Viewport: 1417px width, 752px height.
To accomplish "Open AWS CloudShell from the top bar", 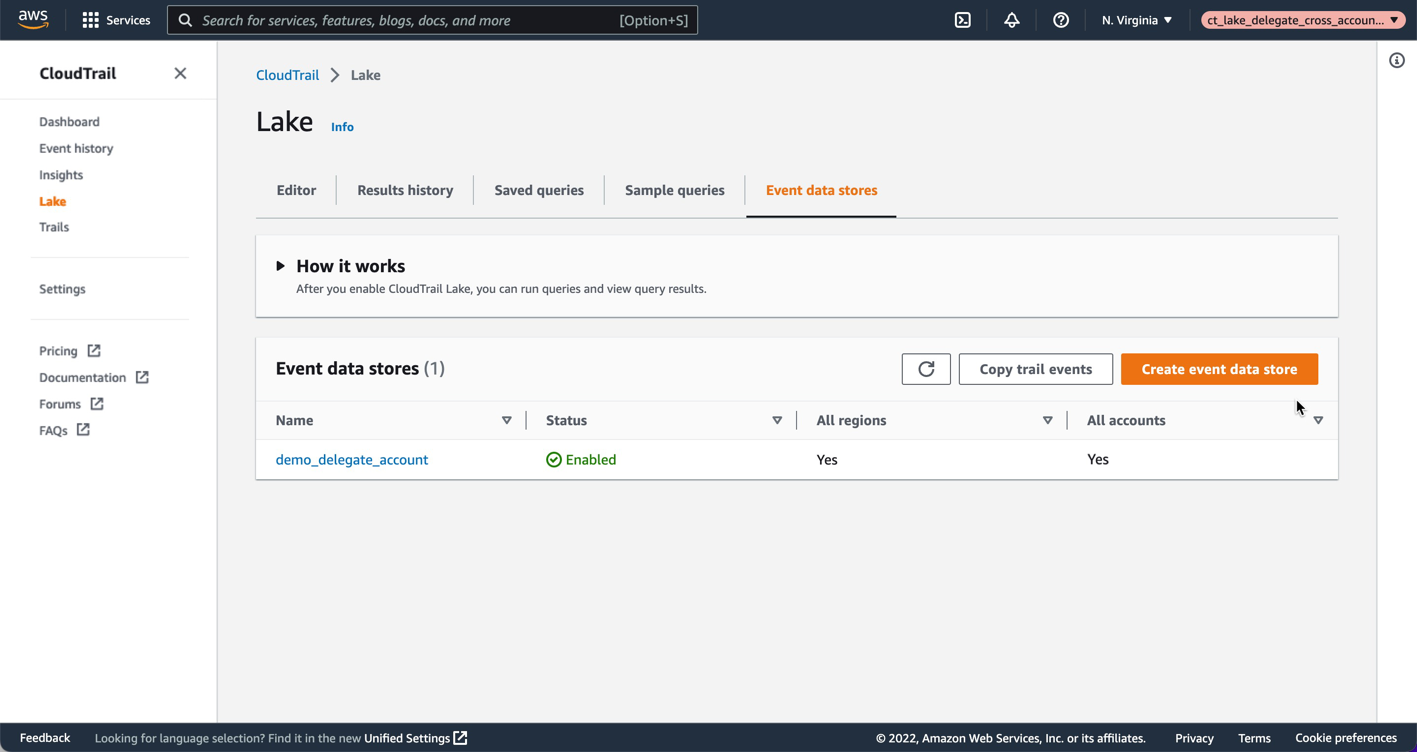I will point(962,19).
